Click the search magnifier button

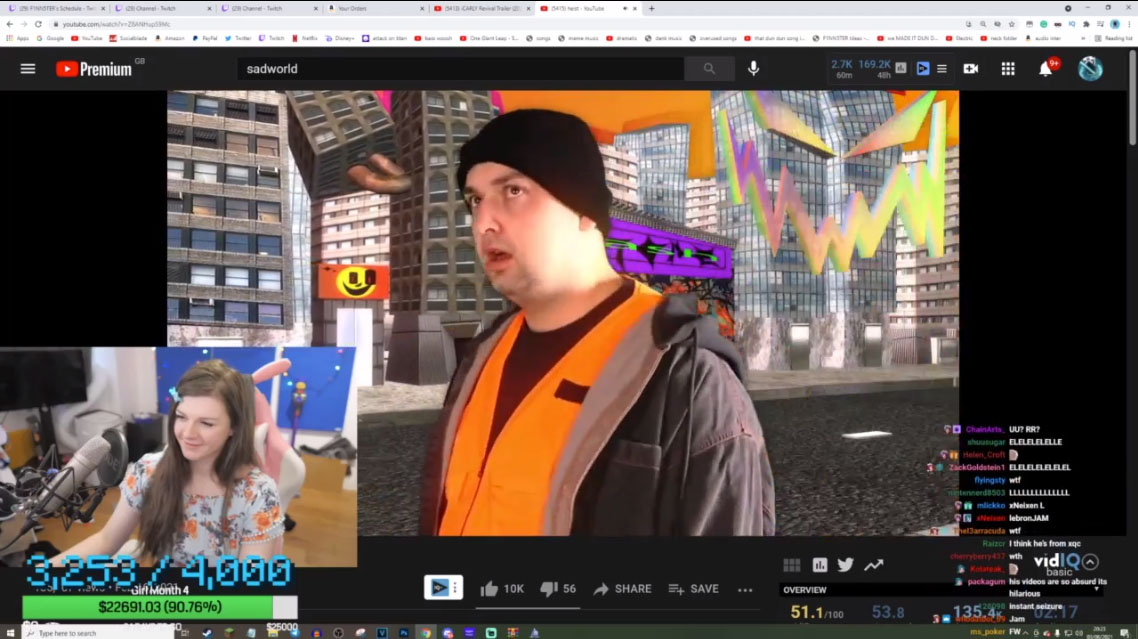click(709, 69)
